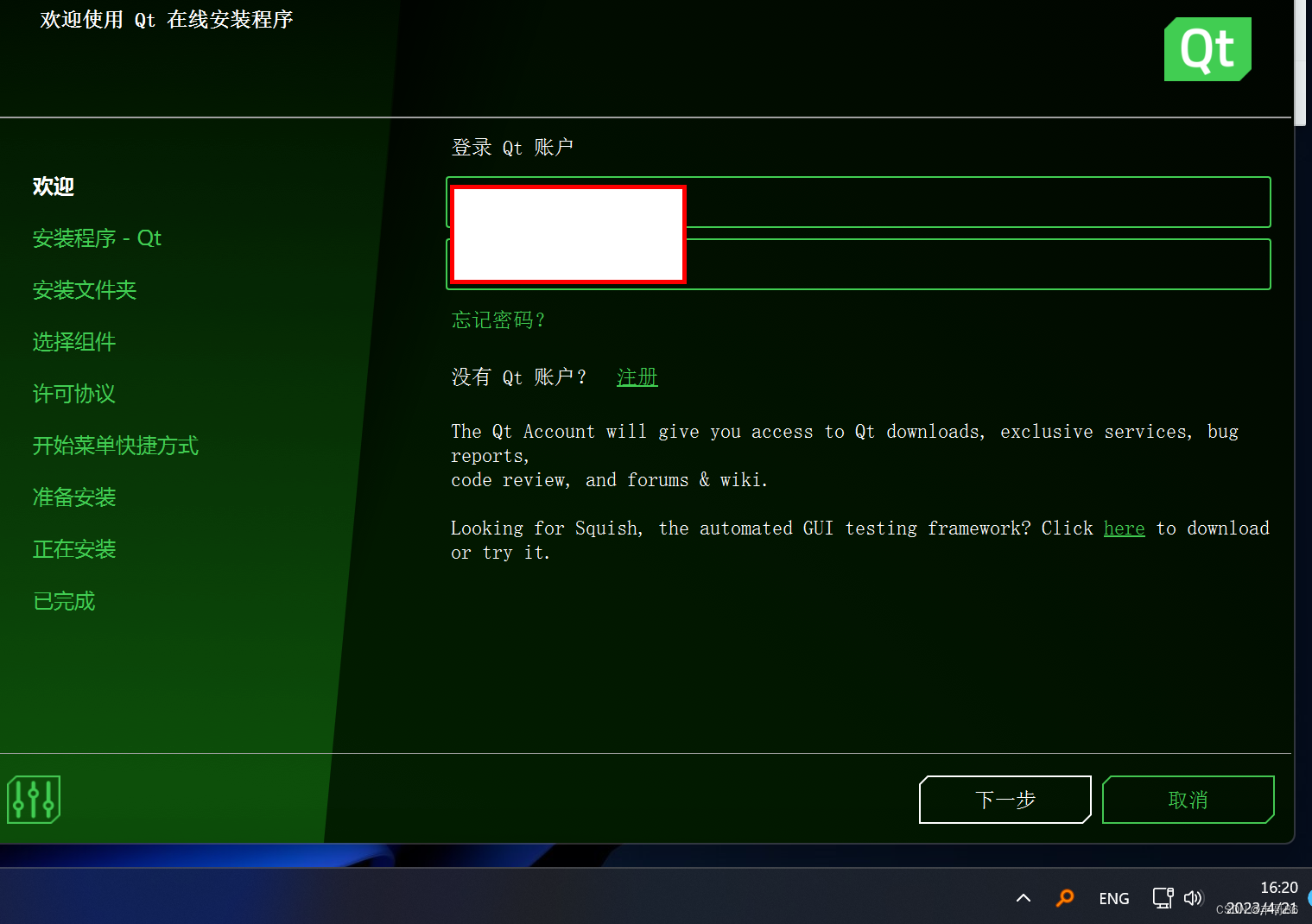Open network display tray icon

[x=1163, y=898]
